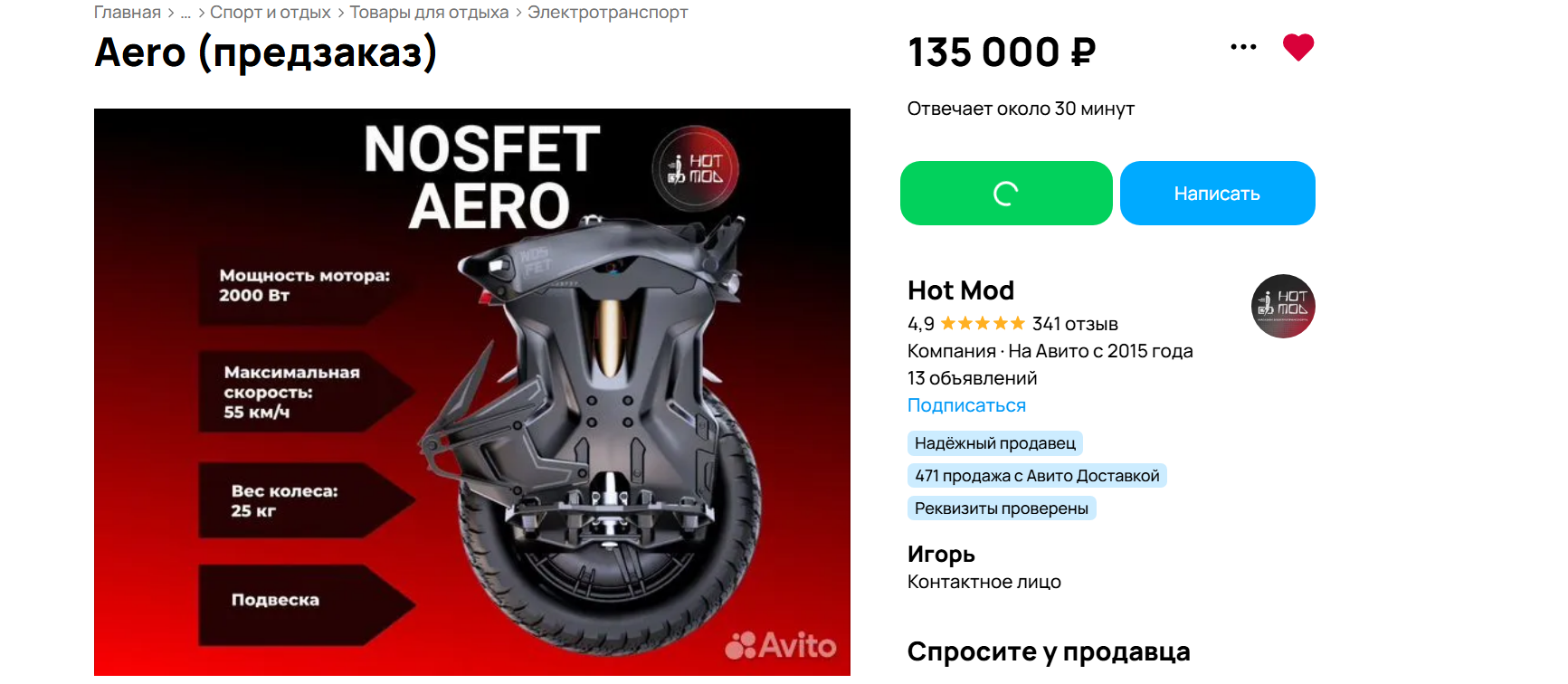The height and width of the screenshot is (684, 1568).
Task: Open Товары для отдыха breadcrumb
Action: (x=429, y=13)
